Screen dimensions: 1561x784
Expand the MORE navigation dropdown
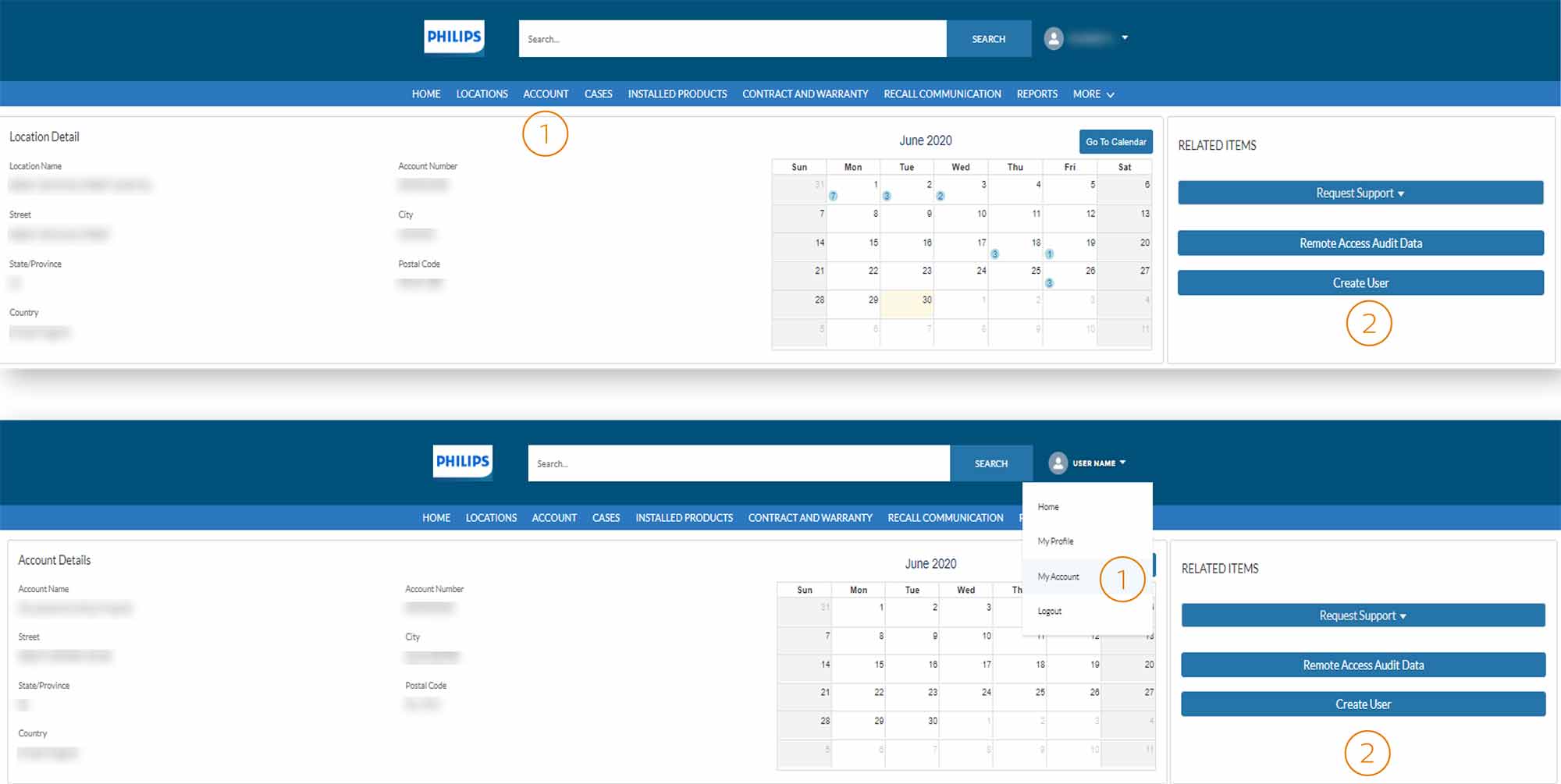(1093, 94)
